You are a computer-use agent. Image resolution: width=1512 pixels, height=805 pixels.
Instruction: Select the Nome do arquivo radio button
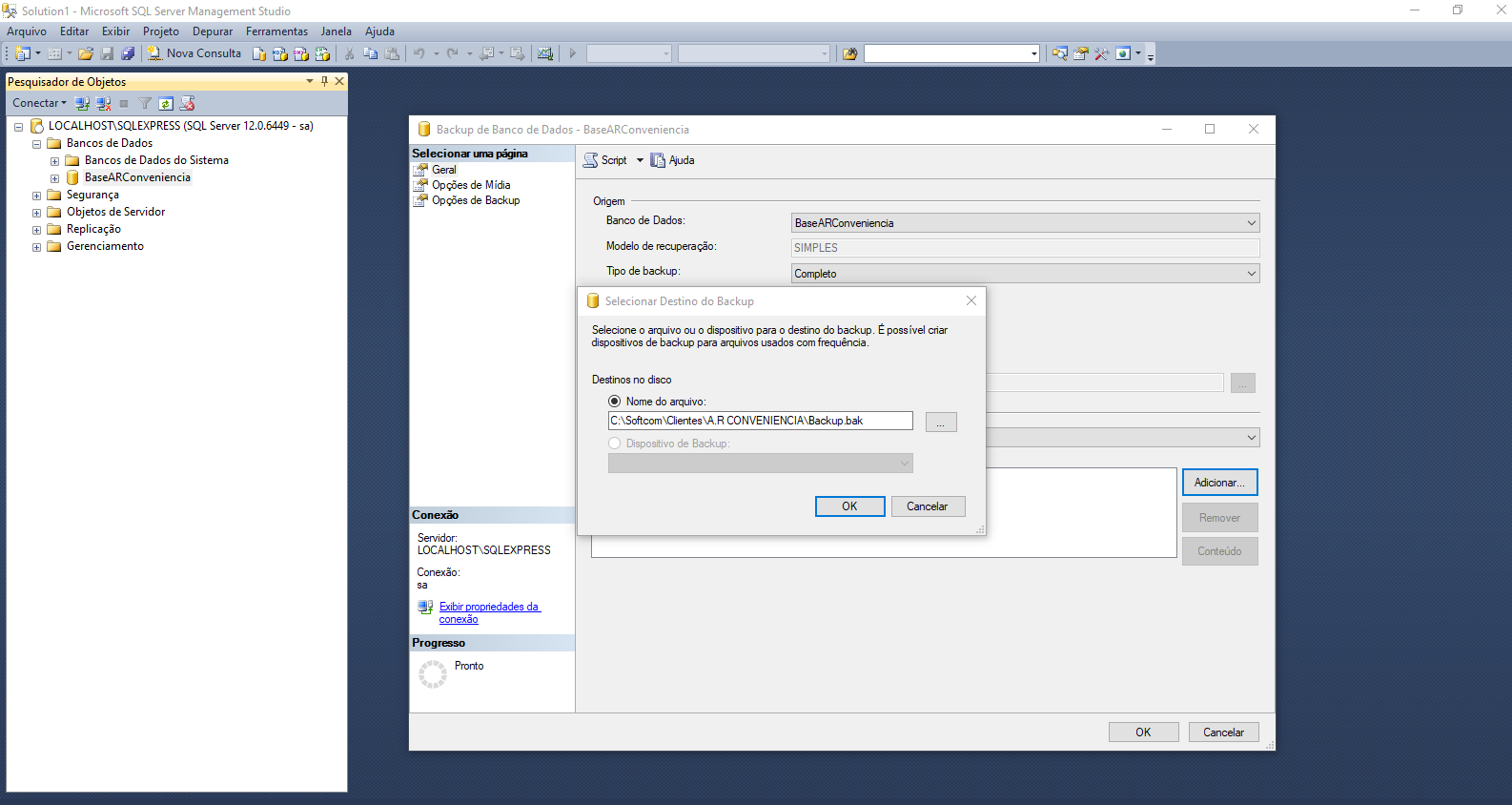615,402
